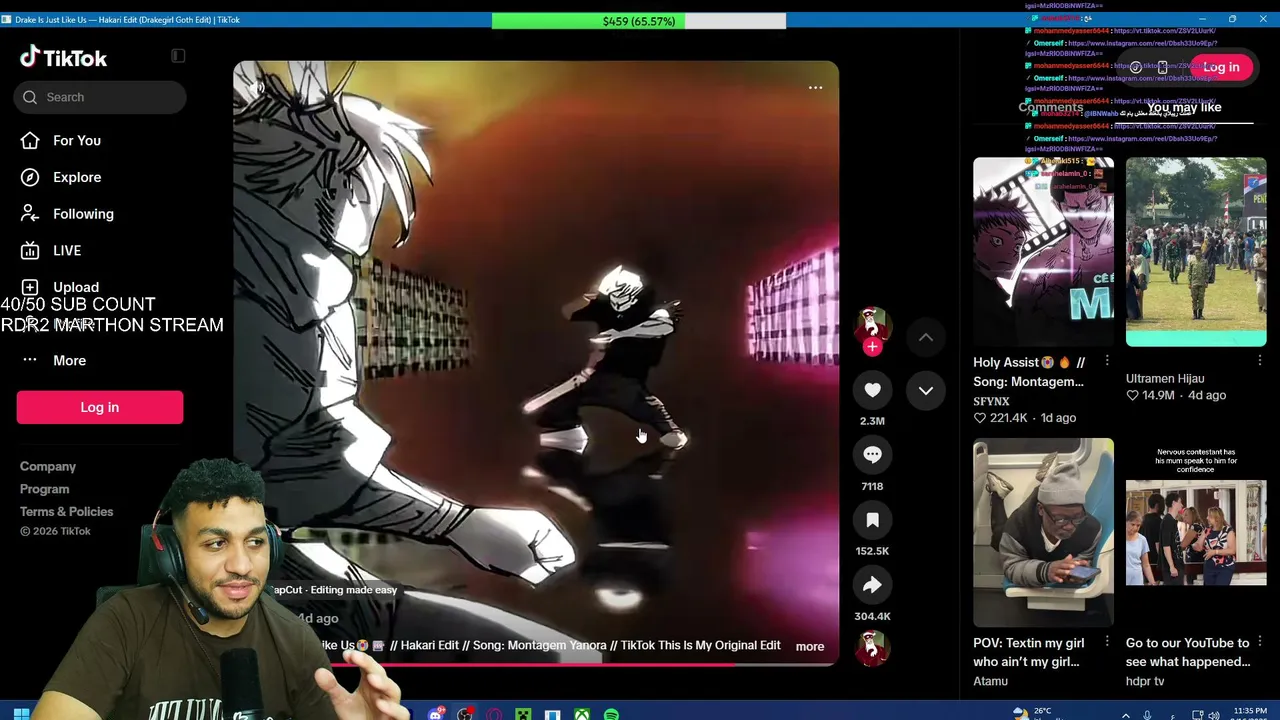The image size is (1280, 720).
Task: Click the Get TikTok coins icon
Action: [x=1135, y=67]
